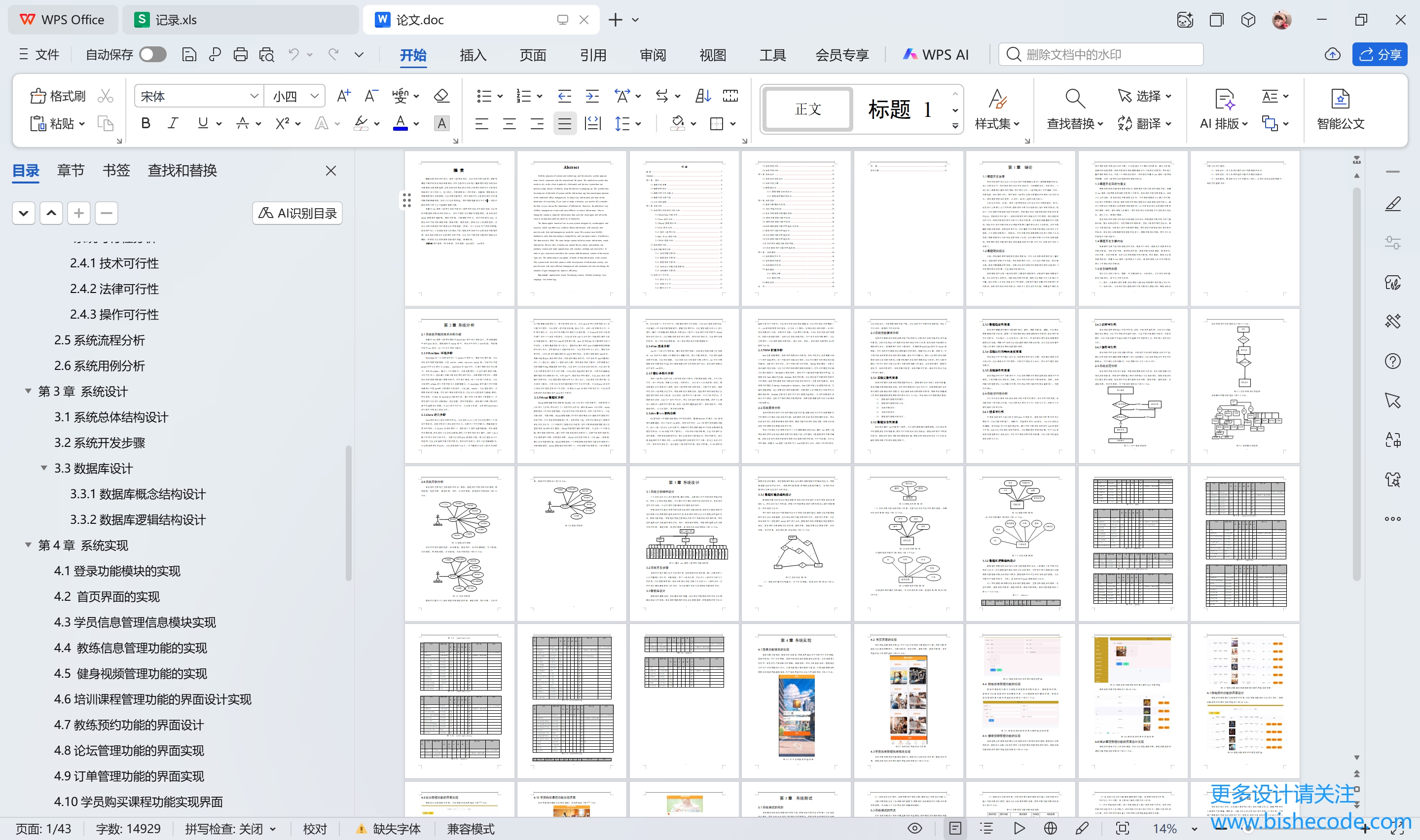Viewport: 1420px width, 840px height.
Task: Toggle eye protection mode icon in status bar
Action: 914,829
